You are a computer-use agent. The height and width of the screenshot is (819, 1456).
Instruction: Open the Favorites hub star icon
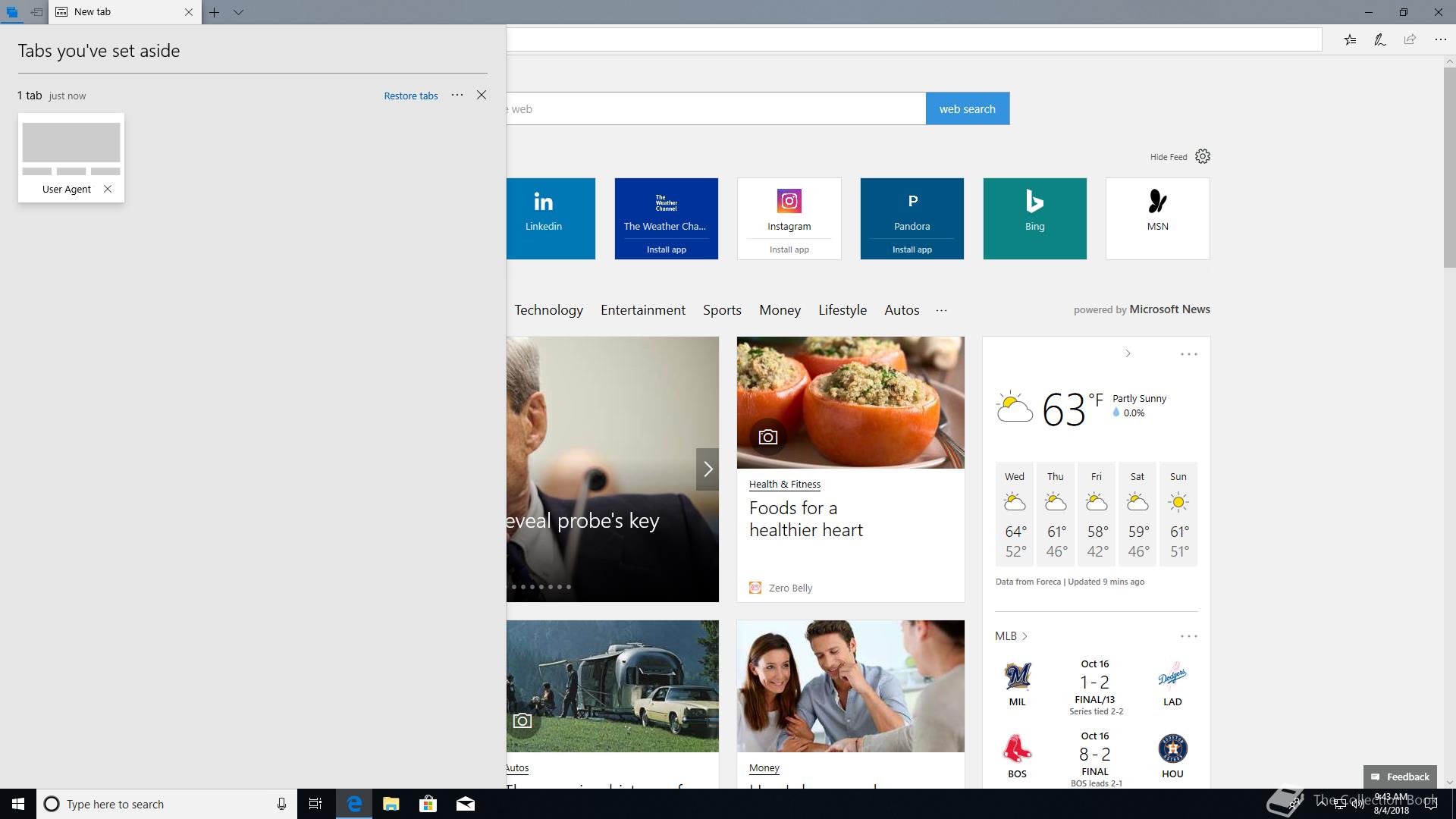pyautogui.click(x=1350, y=39)
